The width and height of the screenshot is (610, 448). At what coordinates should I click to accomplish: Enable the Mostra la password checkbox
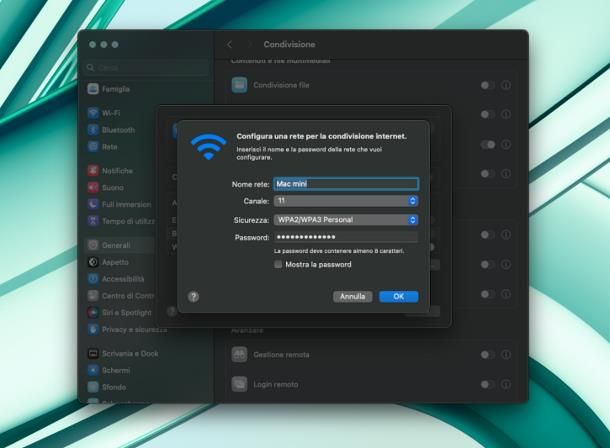[x=278, y=264]
